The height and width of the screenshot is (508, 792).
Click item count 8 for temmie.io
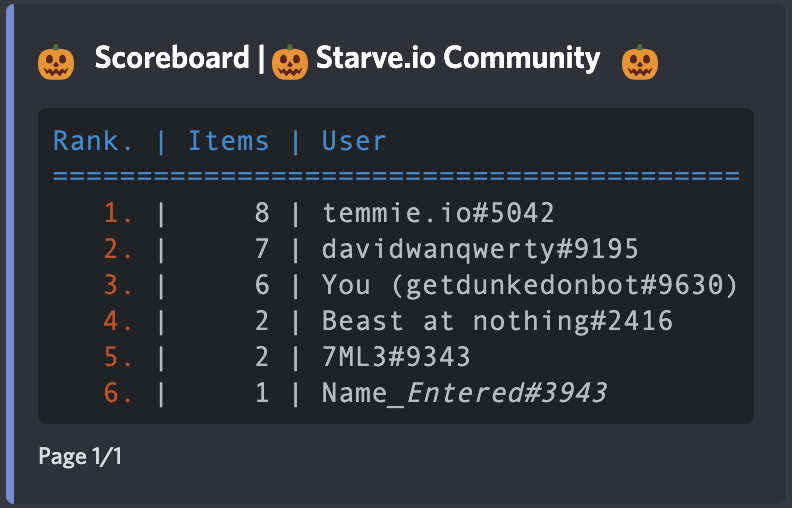262,213
